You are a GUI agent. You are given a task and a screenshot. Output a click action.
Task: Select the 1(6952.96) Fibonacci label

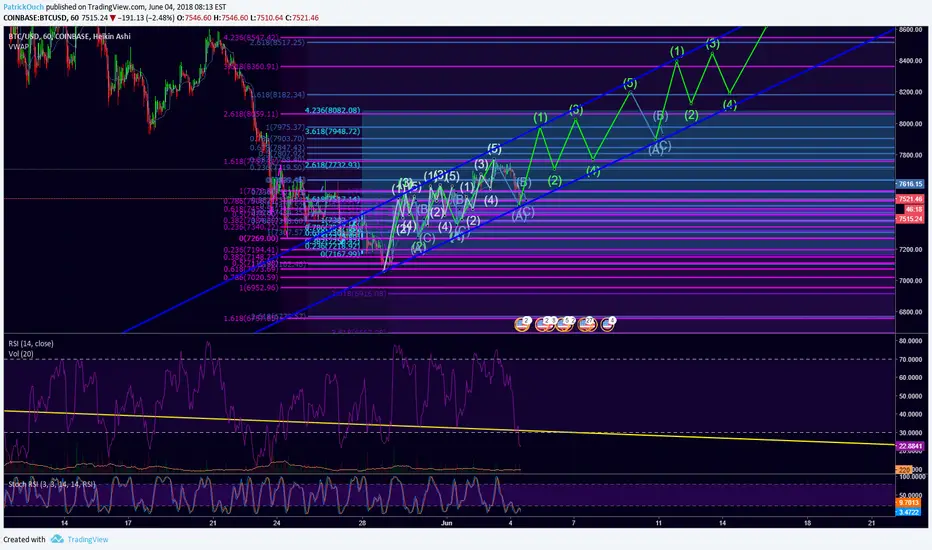coord(259,288)
